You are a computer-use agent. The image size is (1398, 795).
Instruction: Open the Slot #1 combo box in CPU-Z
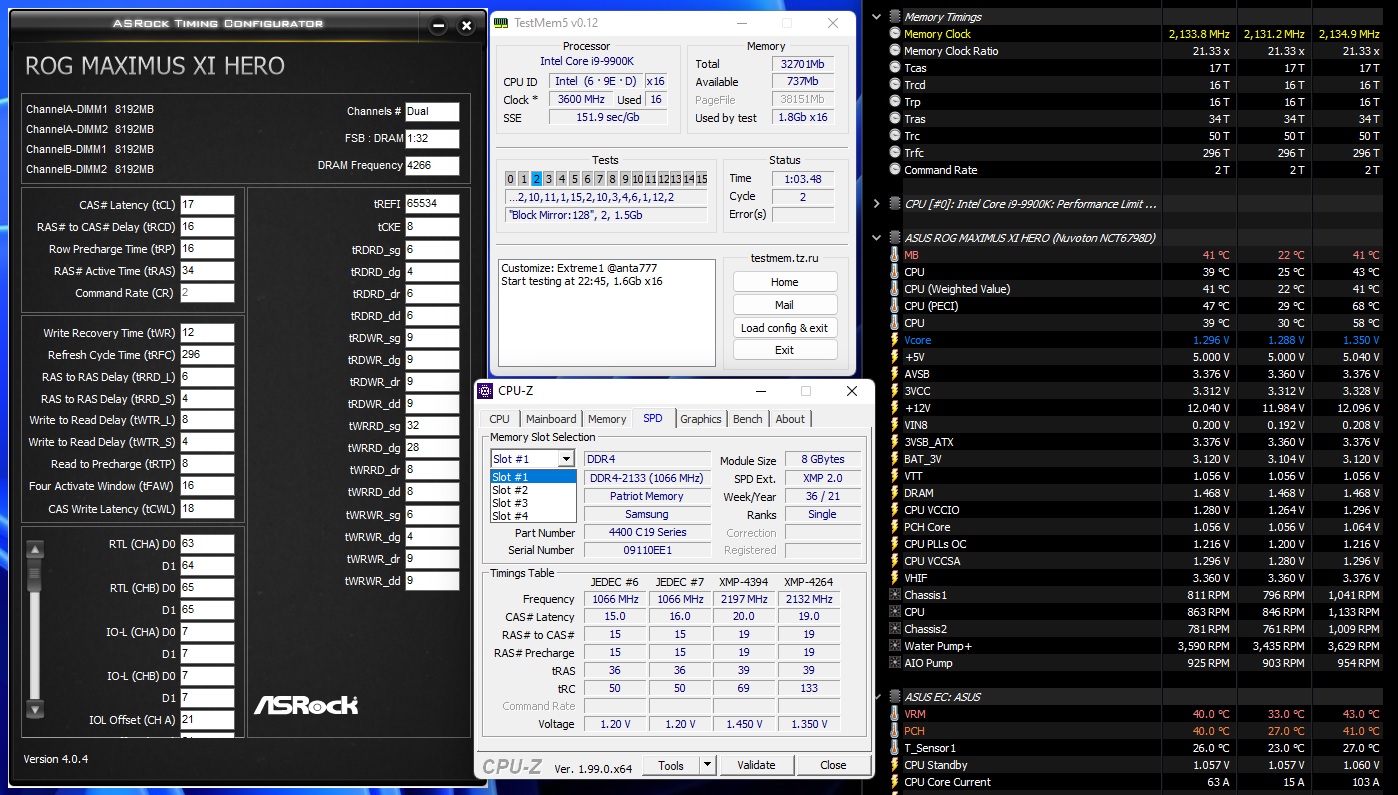pos(533,459)
